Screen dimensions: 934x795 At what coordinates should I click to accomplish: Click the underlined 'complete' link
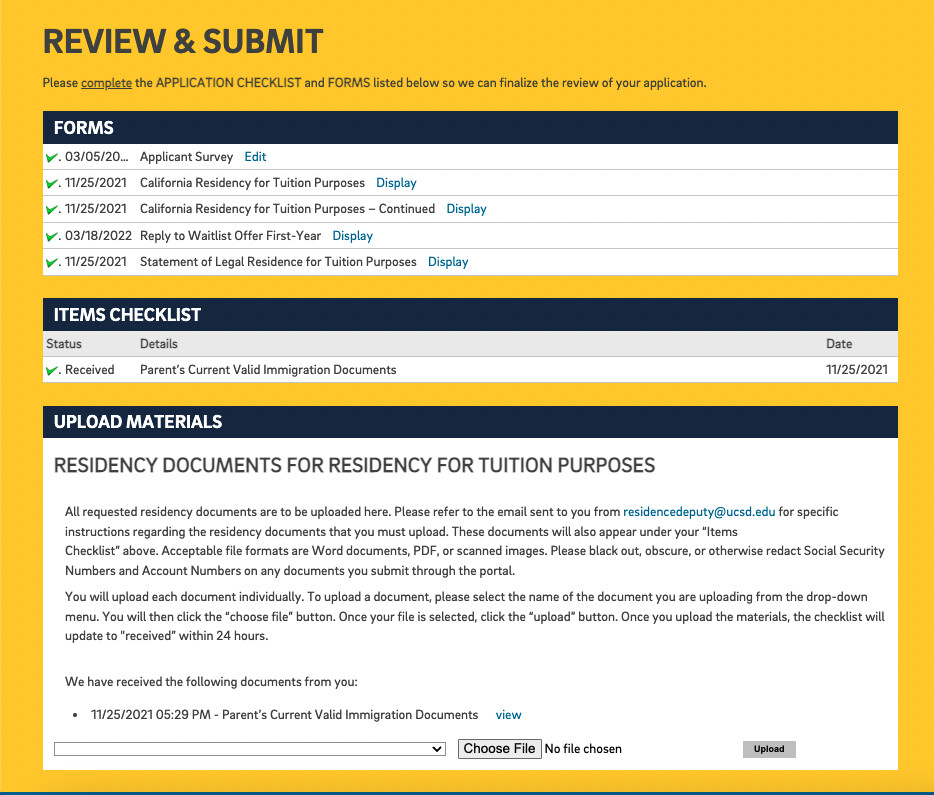coord(106,83)
